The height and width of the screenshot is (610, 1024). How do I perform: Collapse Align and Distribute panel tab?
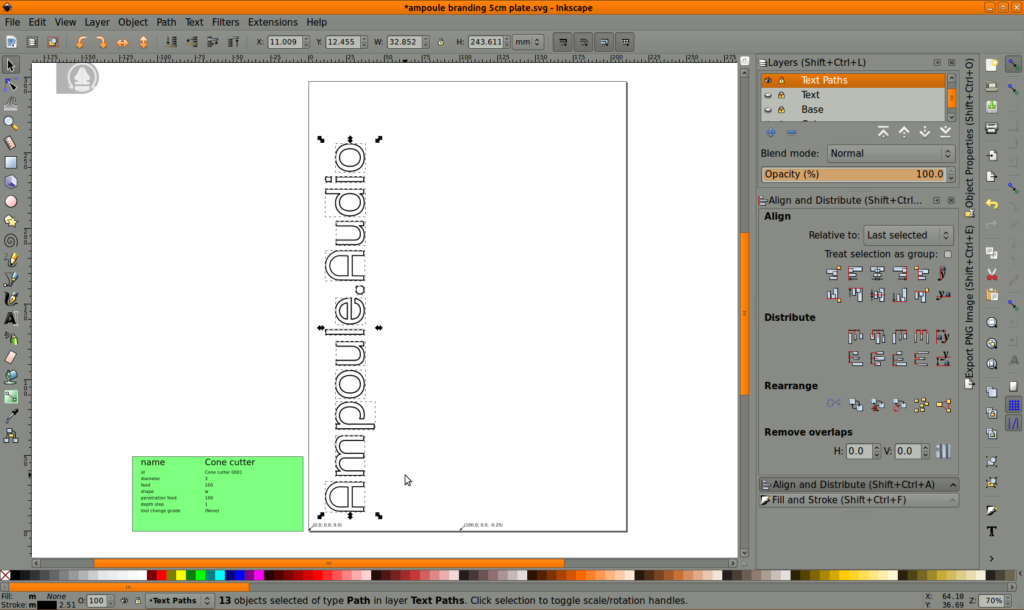[x=859, y=485]
